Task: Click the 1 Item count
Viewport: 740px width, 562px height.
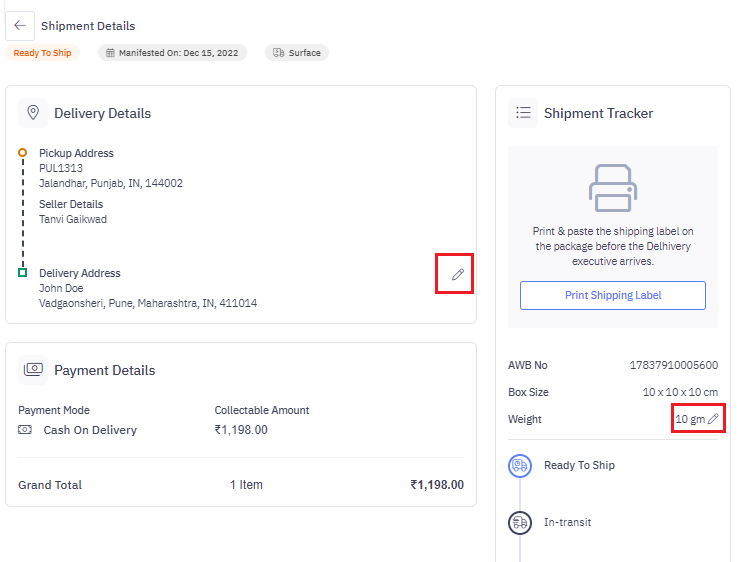Action: pyautogui.click(x=246, y=485)
